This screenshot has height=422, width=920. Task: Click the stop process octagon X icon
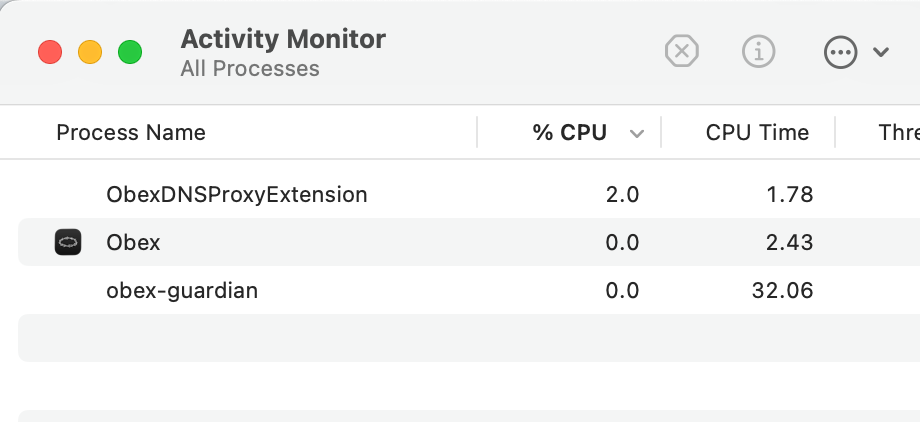pos(681,51)
